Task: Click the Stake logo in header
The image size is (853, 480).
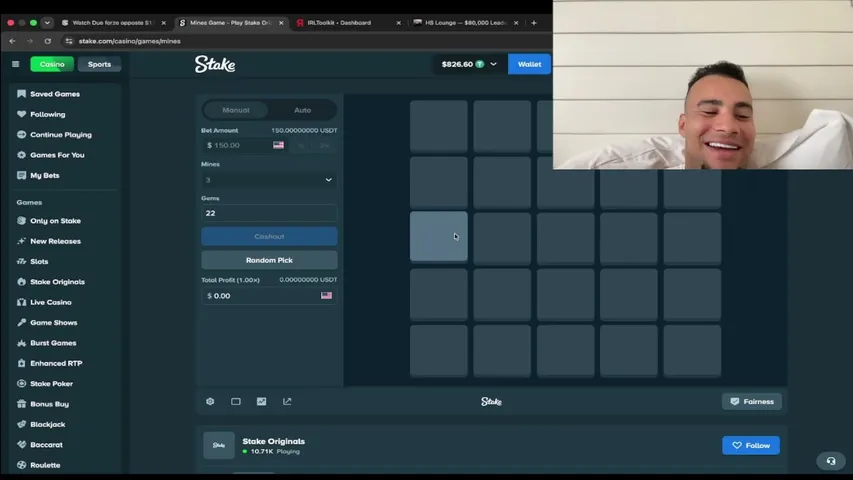Action: [215, 64]
